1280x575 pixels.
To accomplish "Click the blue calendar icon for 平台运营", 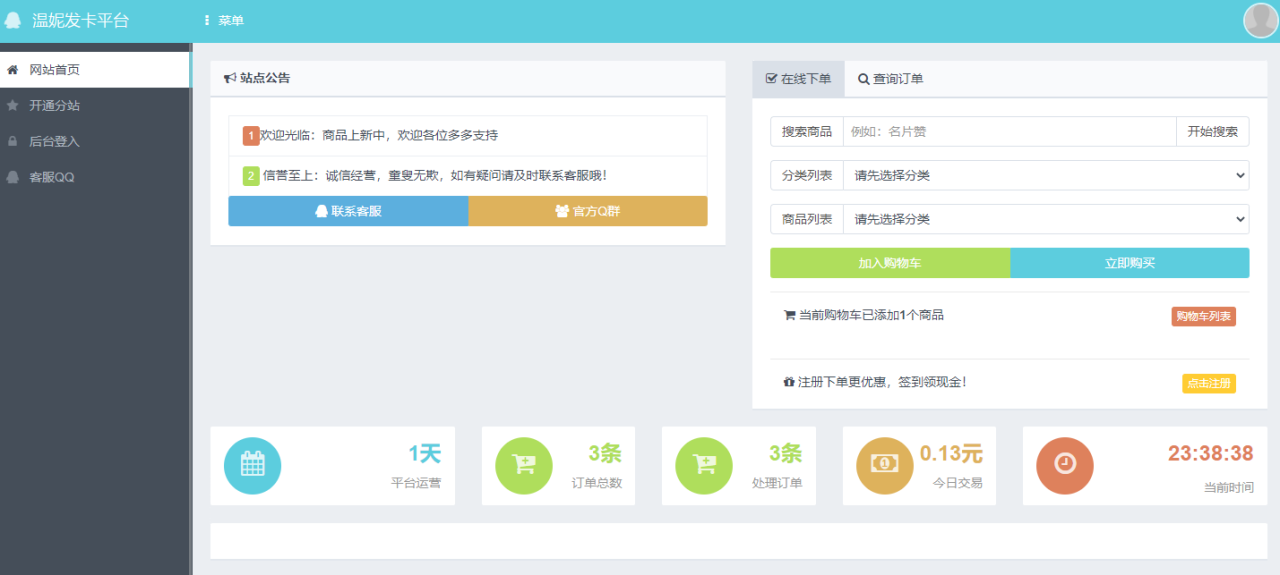I will tap(253, 466).
